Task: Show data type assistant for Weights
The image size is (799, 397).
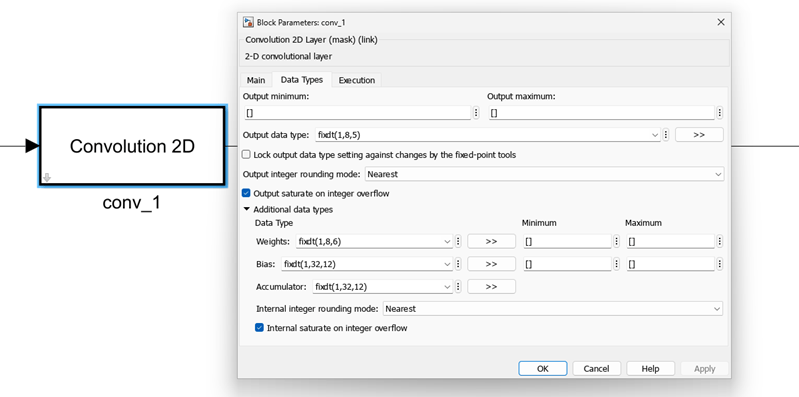Action: (491, 242)
